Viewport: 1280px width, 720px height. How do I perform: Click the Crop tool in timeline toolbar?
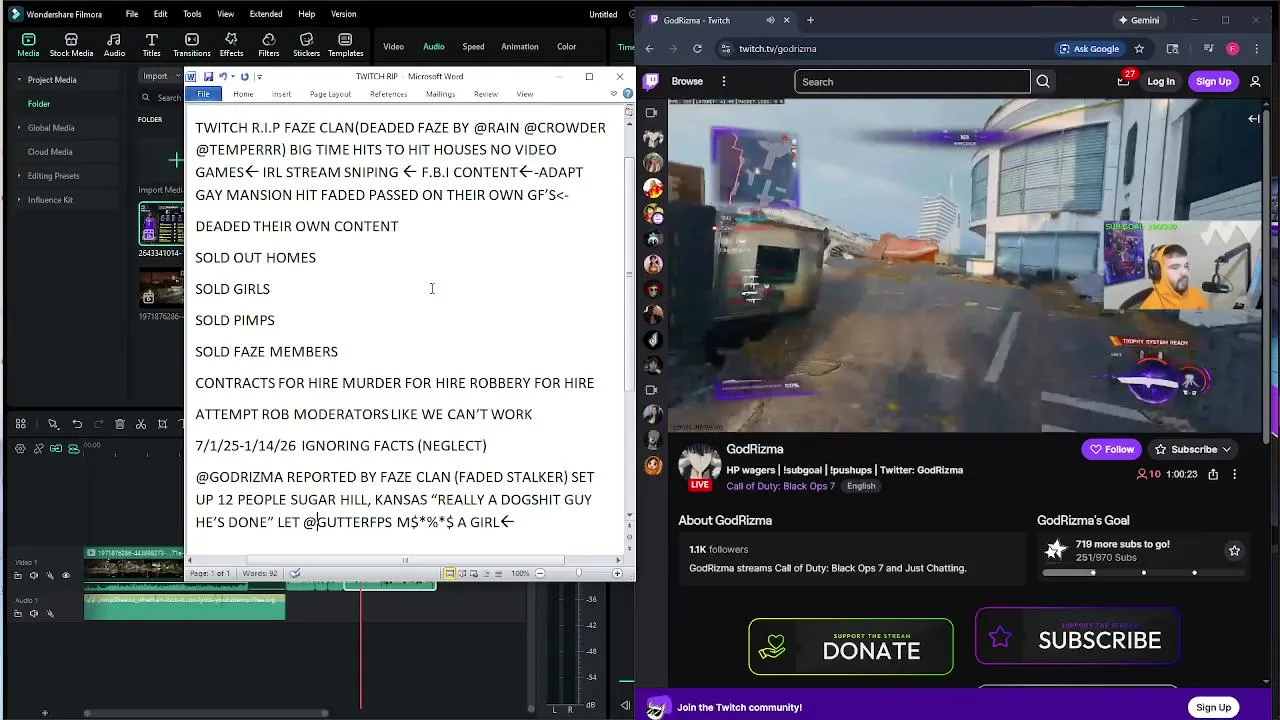(x=162, y=424)
